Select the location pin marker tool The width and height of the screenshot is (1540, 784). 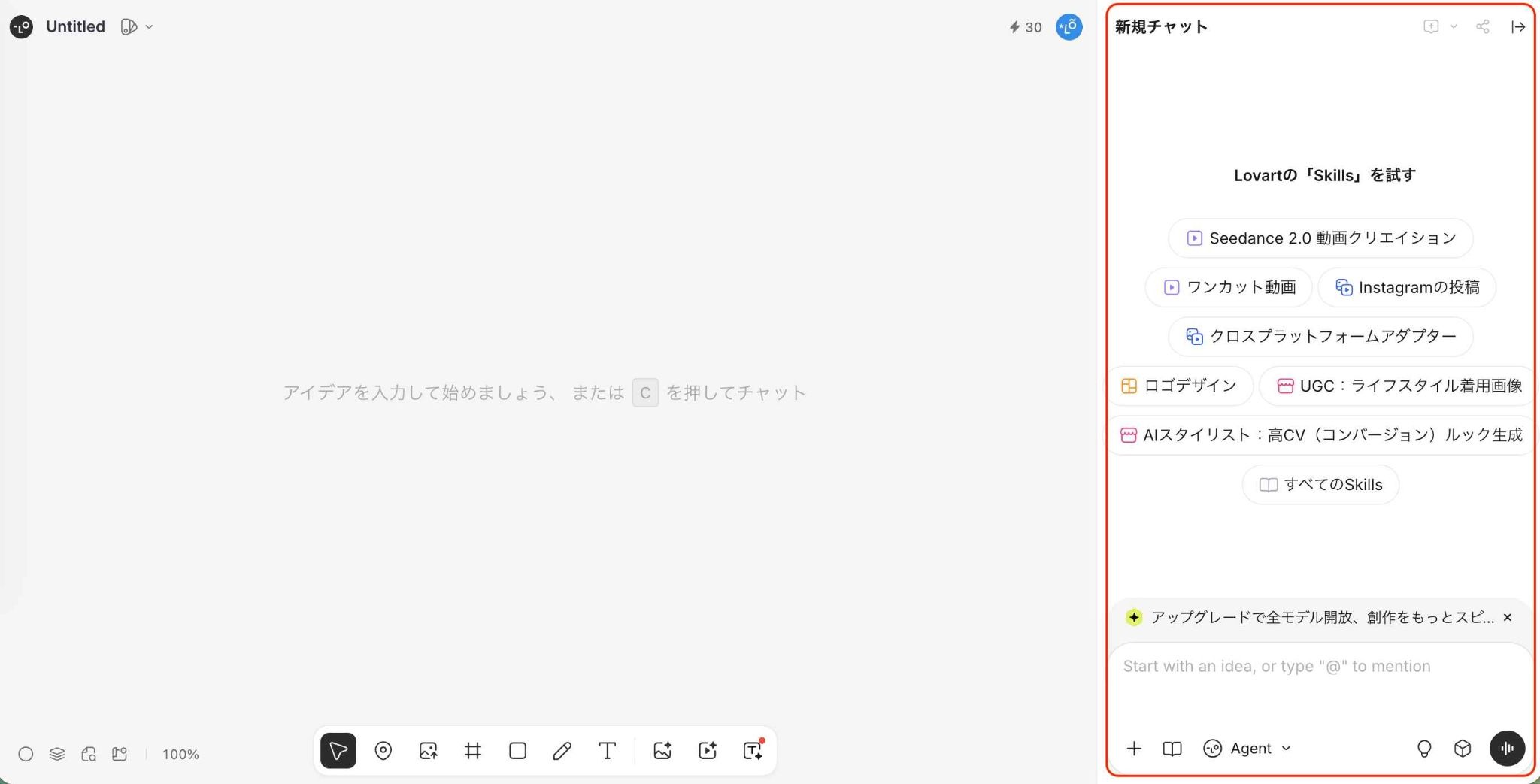click(x=383, y=750)
